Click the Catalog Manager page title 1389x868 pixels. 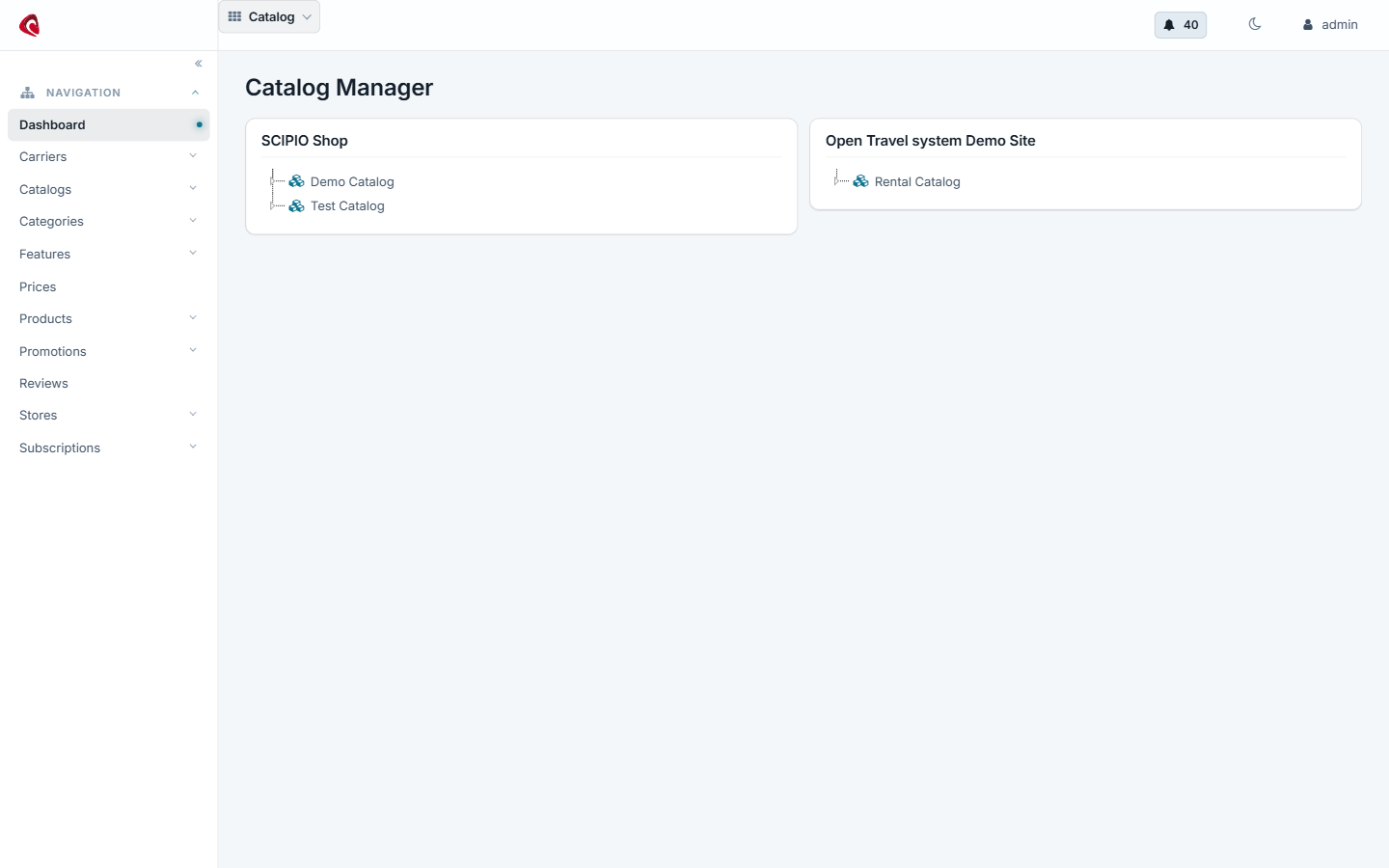click(340, 88)
